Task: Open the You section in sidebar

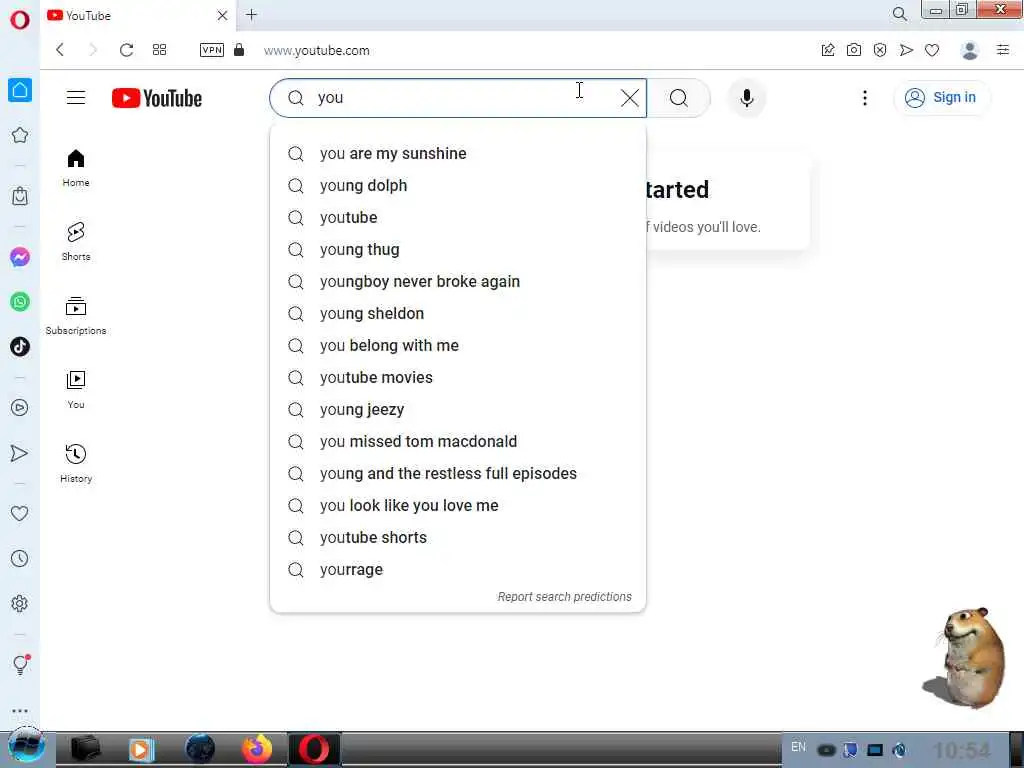Action: point(76,390)
